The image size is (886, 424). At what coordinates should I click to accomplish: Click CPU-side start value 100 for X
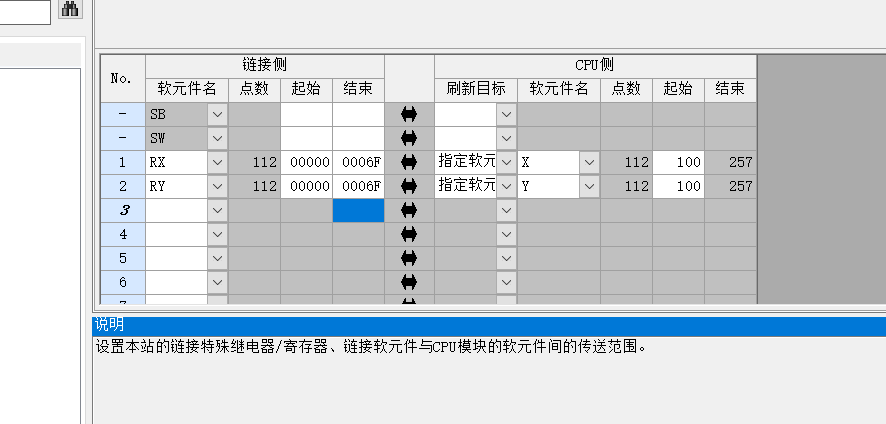(x=678, y=162)
